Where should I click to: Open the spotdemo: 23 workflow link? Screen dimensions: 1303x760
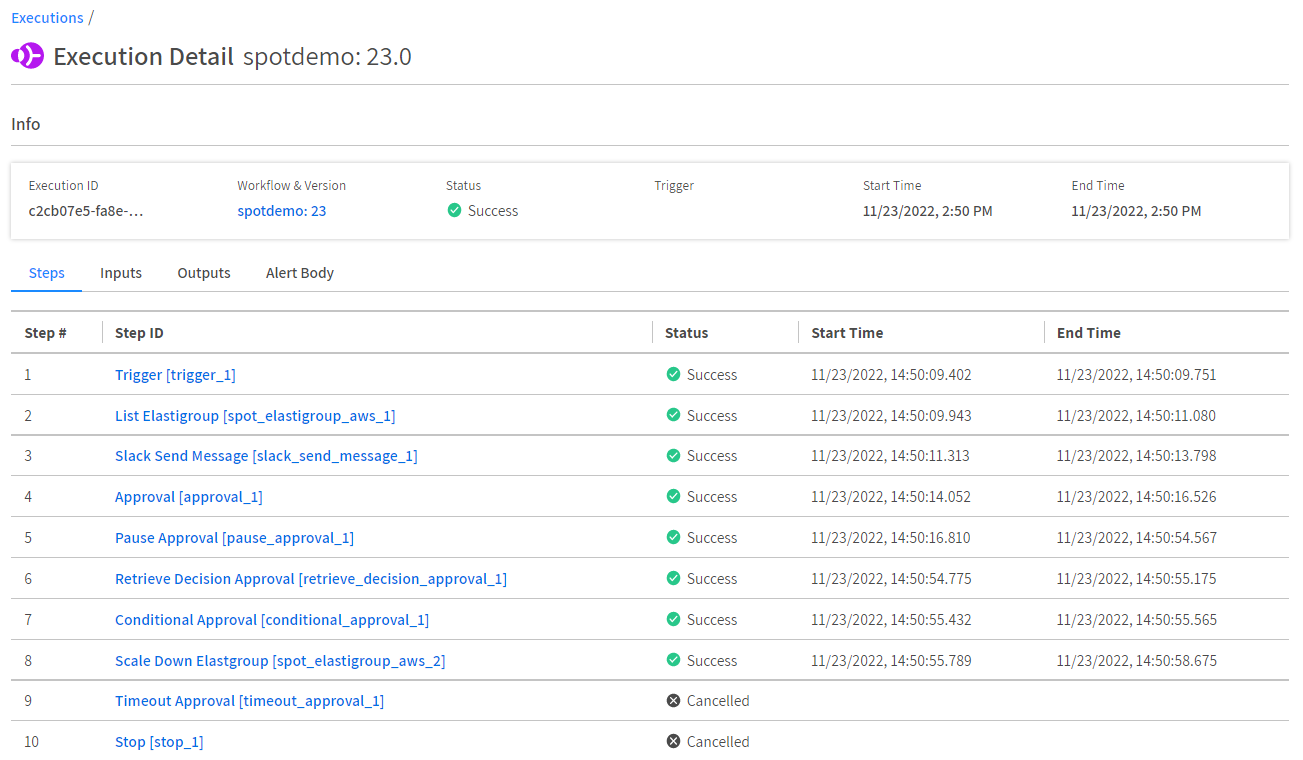(x=281, y=211)
